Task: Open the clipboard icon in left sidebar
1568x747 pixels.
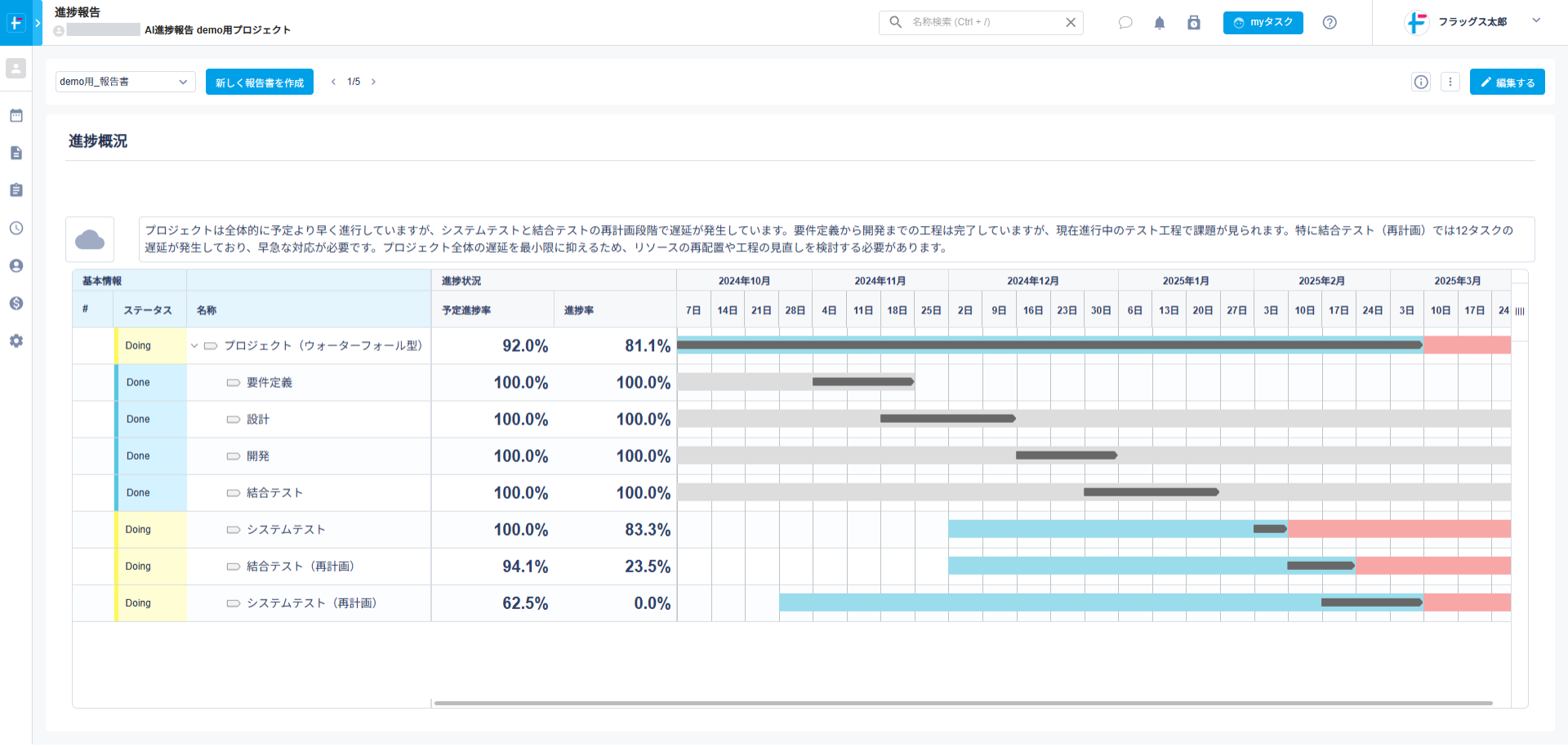Action: coord(16,190)
